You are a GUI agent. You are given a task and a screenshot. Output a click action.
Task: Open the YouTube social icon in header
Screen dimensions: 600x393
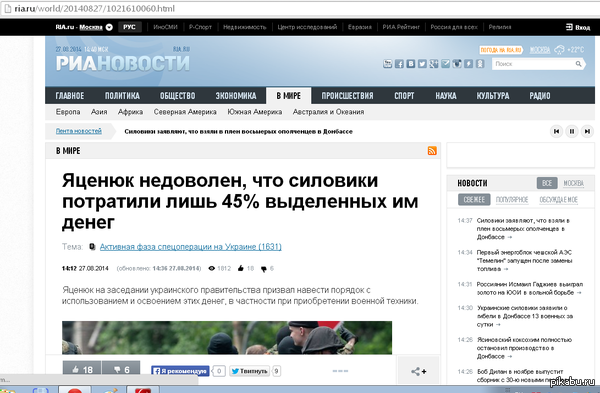[387, 64]
